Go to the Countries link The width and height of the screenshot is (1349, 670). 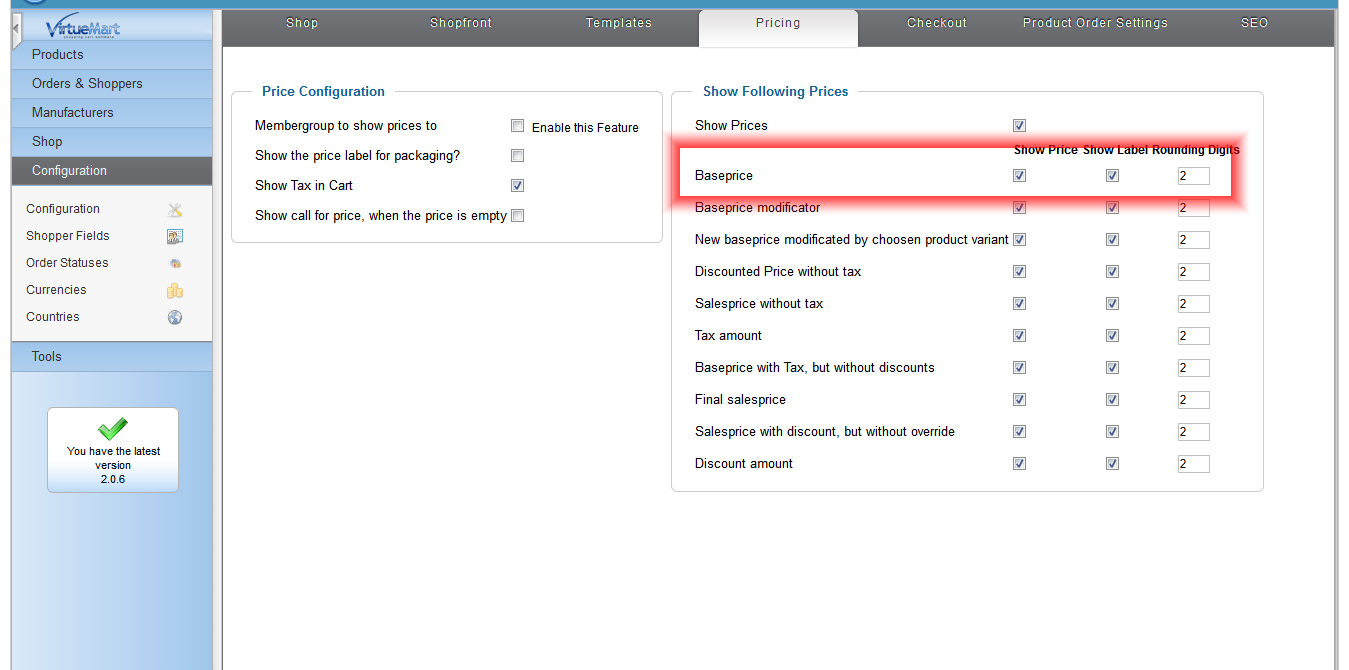coord(53,317)
